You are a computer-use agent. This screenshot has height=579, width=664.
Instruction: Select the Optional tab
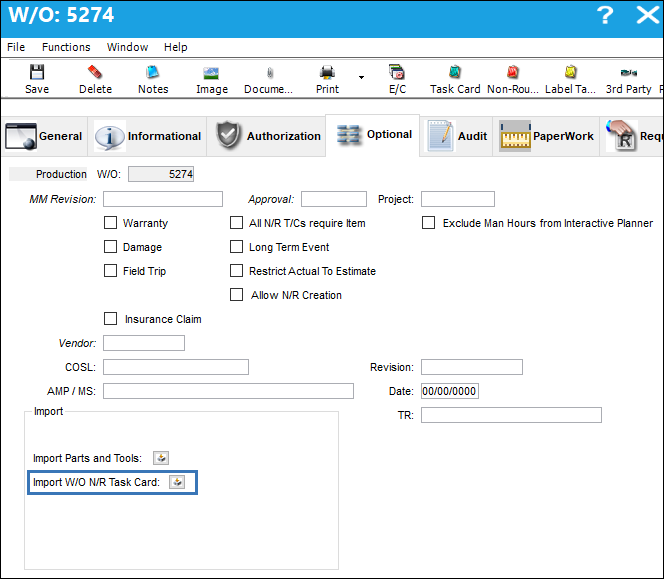pos(373,135)
